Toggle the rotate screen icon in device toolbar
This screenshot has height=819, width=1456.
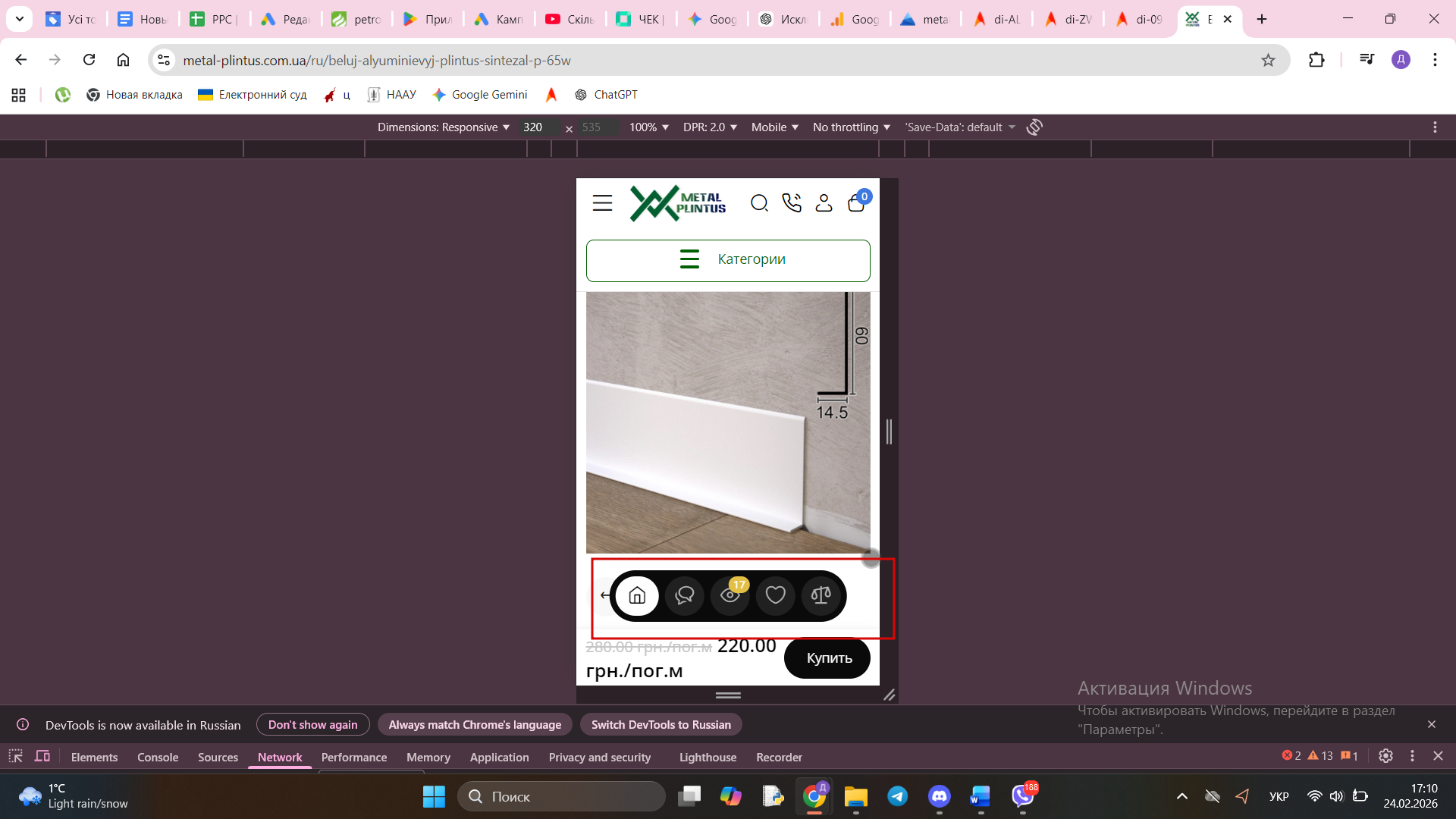(x=1034, y=127)
